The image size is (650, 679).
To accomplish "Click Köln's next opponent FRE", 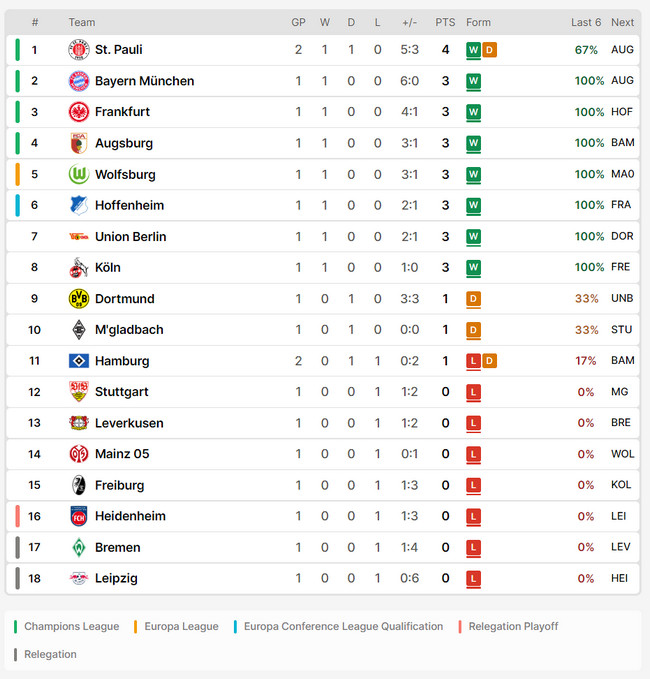I will (621, 267).
